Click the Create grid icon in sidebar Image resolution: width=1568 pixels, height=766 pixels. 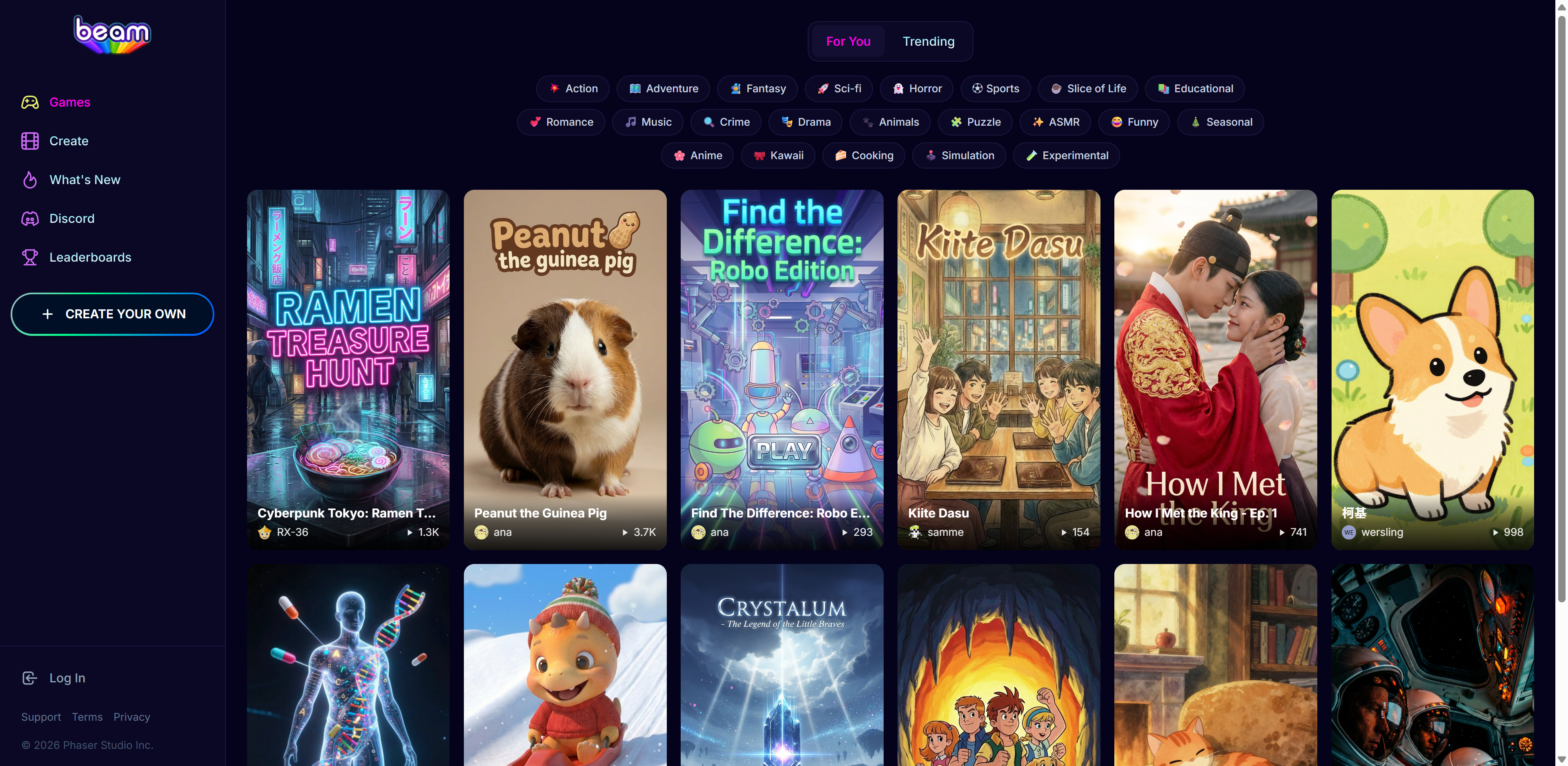30,141
